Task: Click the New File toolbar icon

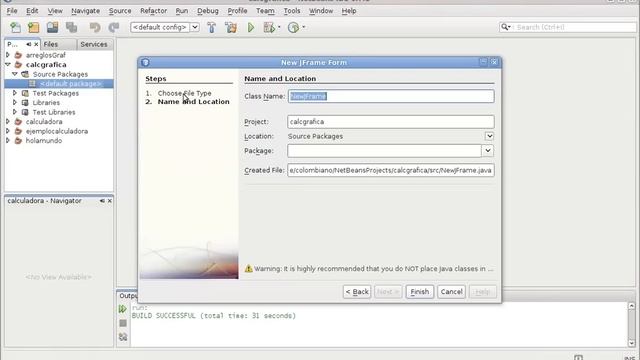Action: [16, 27]
